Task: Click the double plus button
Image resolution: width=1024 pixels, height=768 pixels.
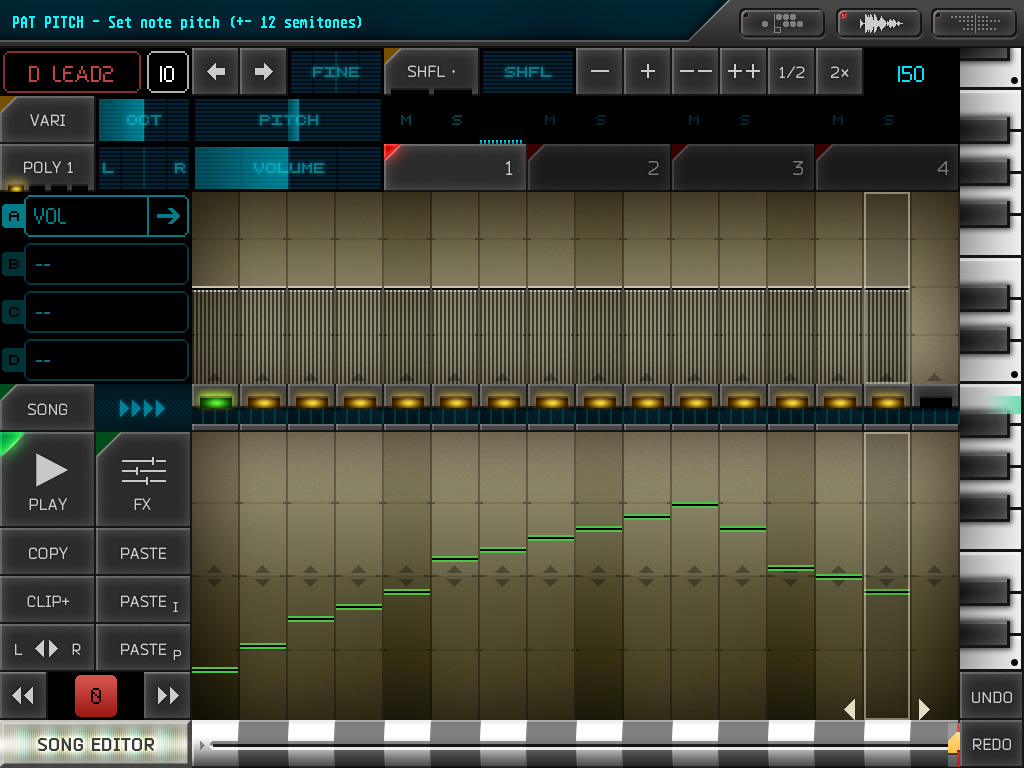Action: click(744, 72)
